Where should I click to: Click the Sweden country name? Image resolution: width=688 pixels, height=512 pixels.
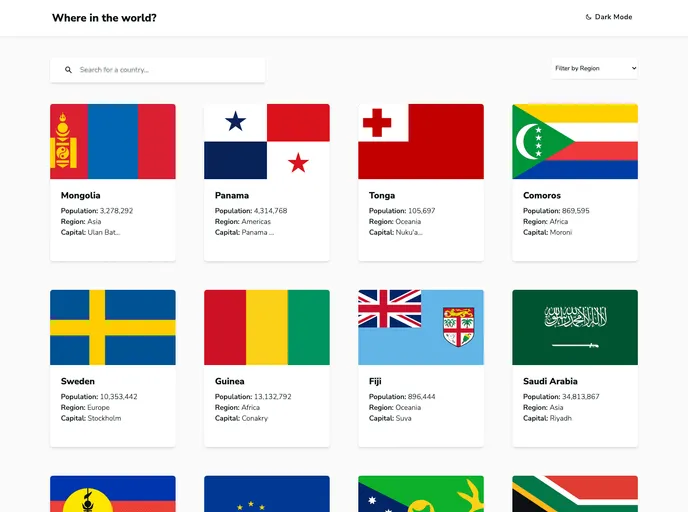tap(78, 381)
